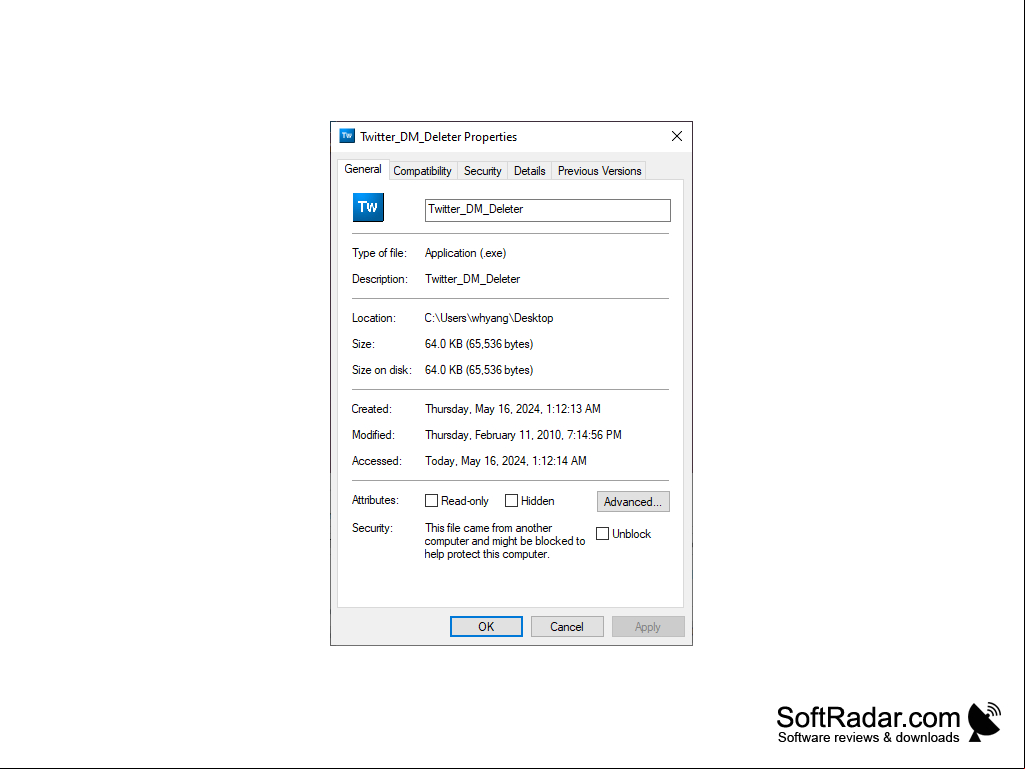This screenshot has width=1025, height=769.
Task: Click the 'Type of file:' label
Action: (x=379, y=253)
